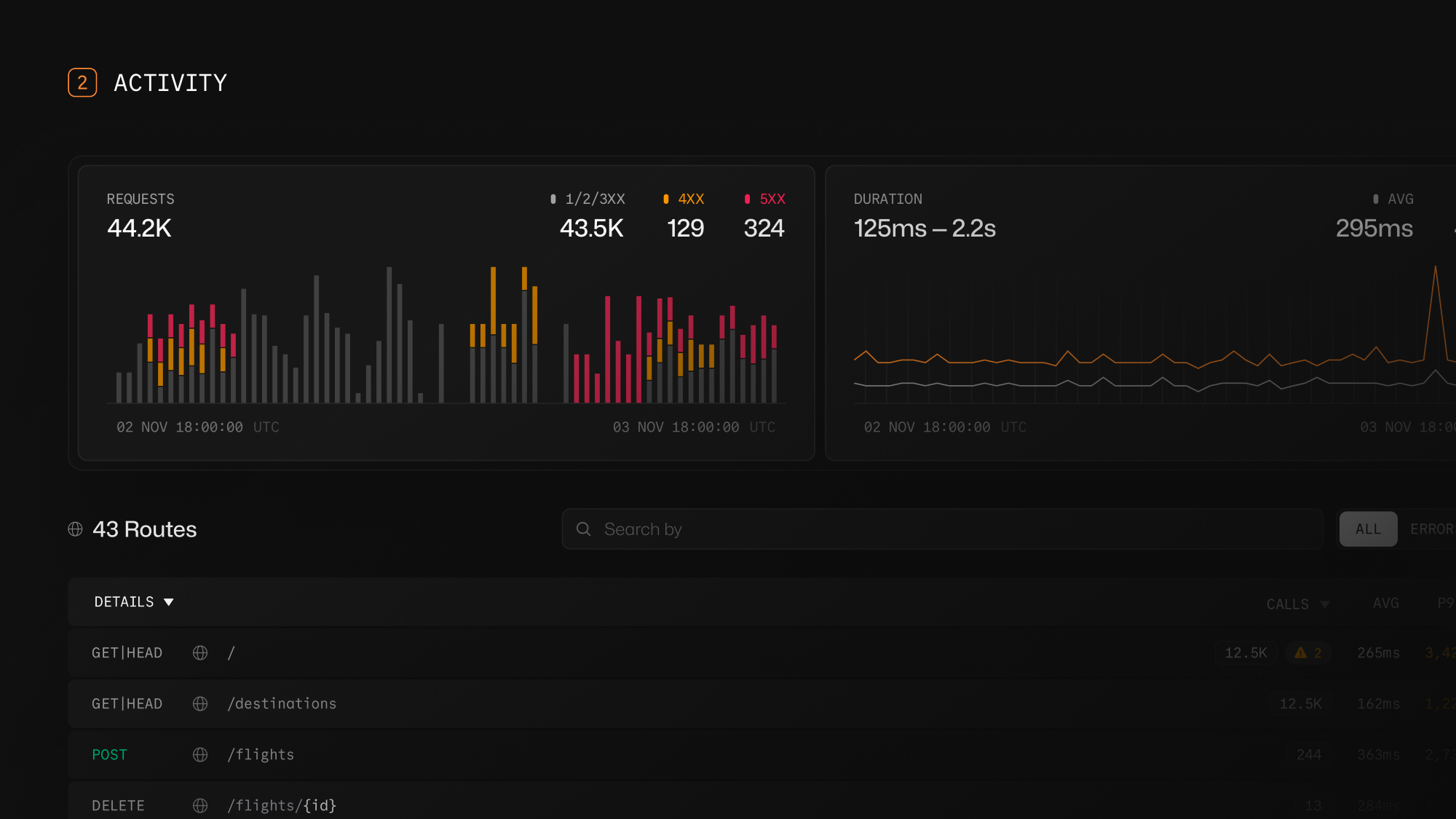Click the search magnifier icon
The height and width of the screenshot is (819, 1456).
click(584, 529)
